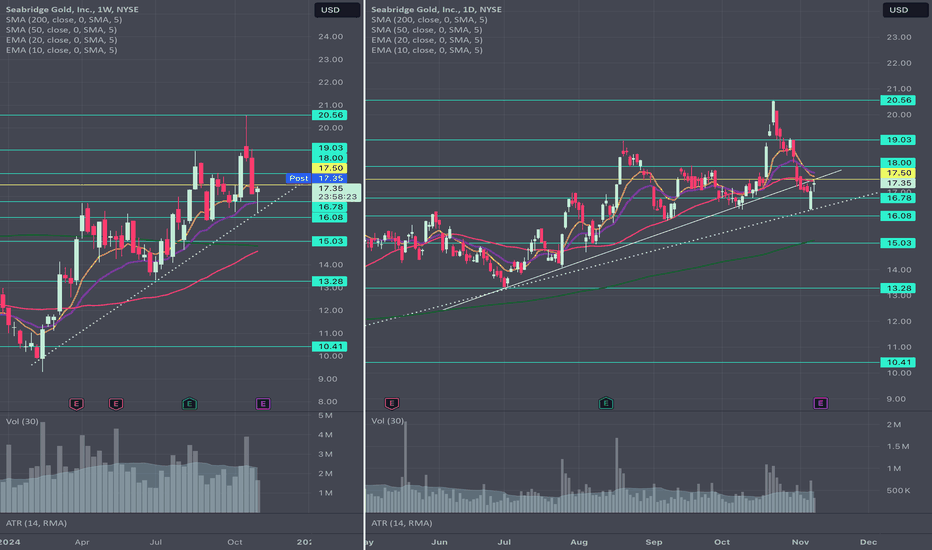
Task: Click the 19.03 price label on daily chart
Action: (x=898, y=140)
